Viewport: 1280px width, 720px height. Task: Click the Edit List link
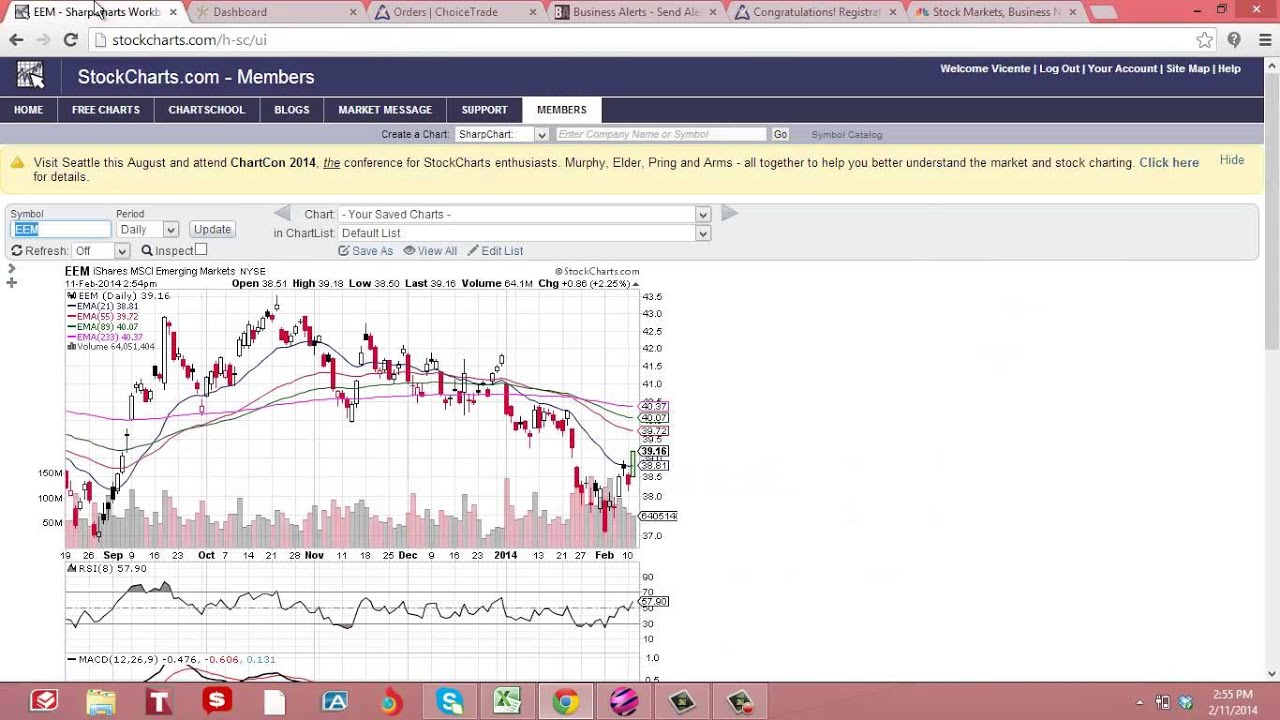coord(495,251)
